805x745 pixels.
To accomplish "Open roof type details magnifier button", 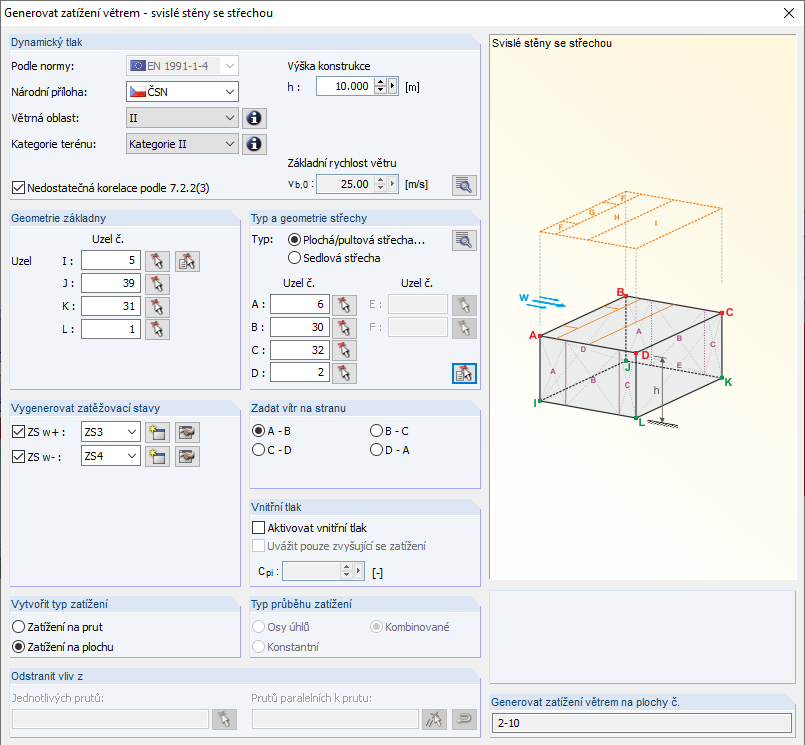I will (464, 240).
